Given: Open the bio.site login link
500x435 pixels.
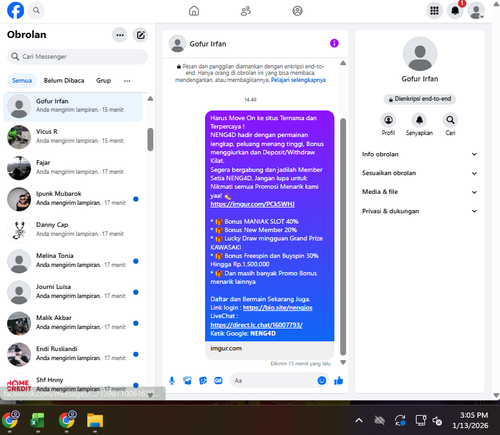Looking at the screenshot, I should click(x=277, y=308).
